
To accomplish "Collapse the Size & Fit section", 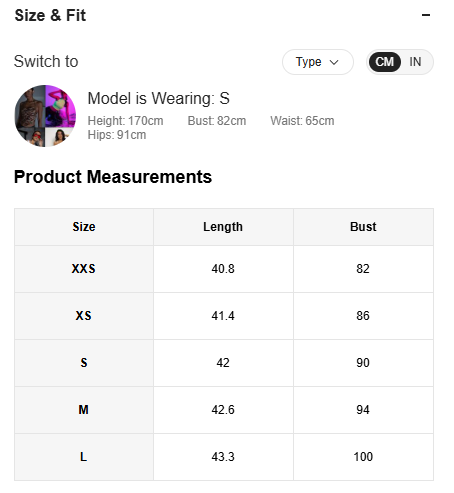I will 426,15.
